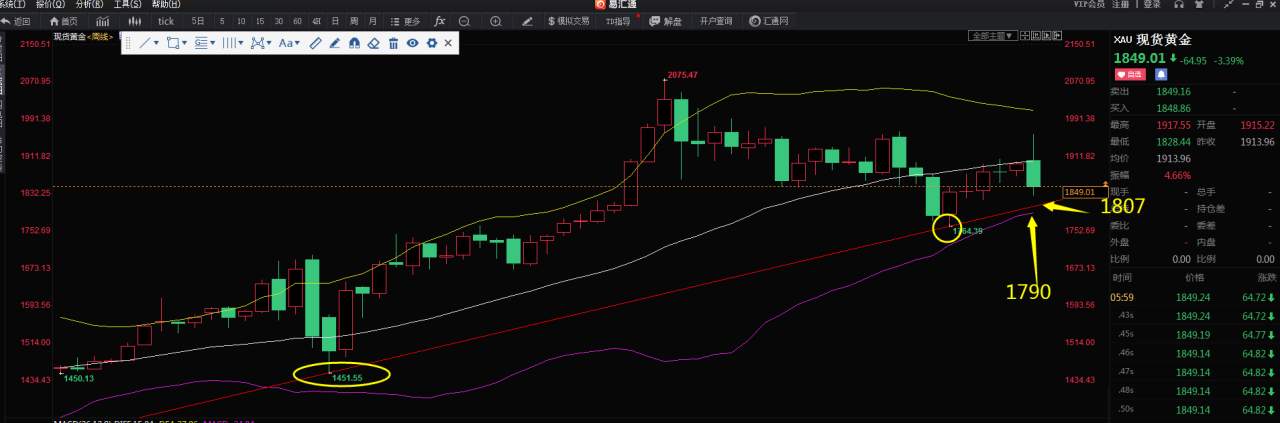Click the 自选 add-to-favorites button

coord(1131,74)
